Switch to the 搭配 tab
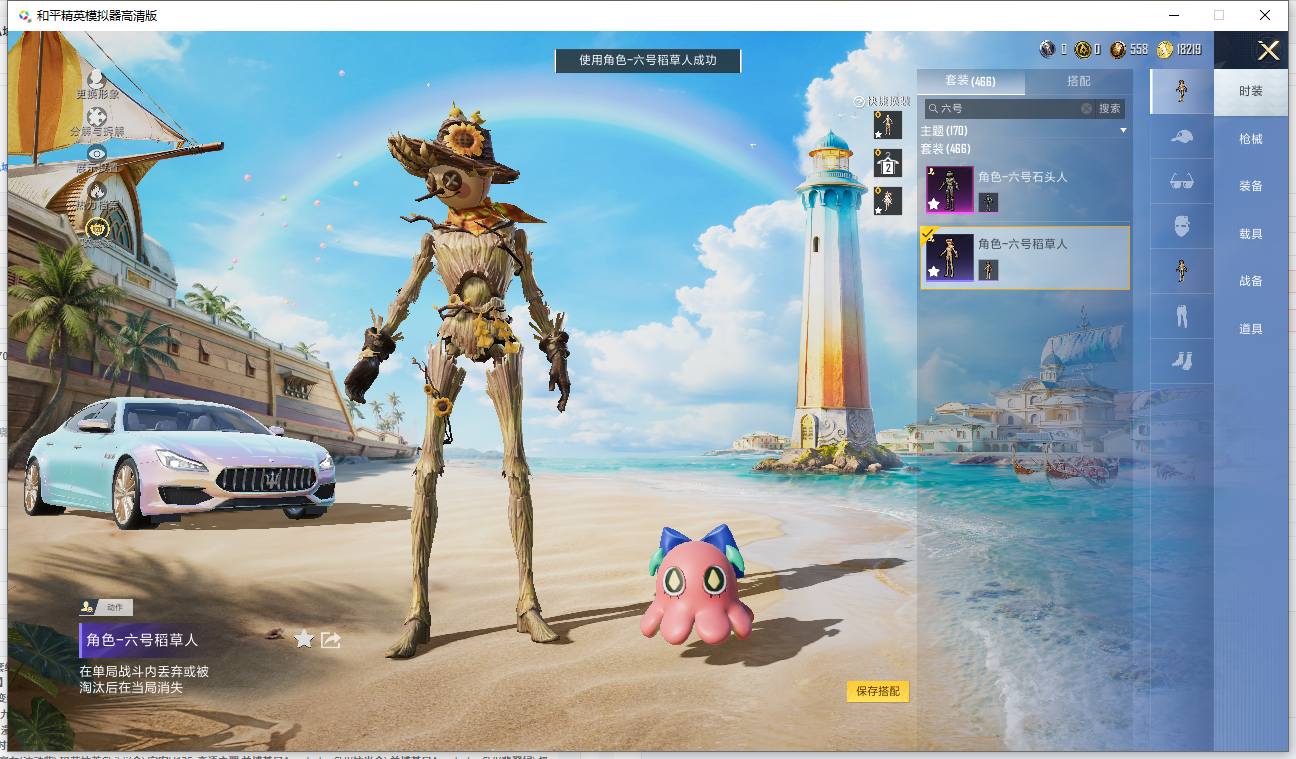Viewport: 1296px width, 759px height. pyautogui.click(x=1079, y=81)
